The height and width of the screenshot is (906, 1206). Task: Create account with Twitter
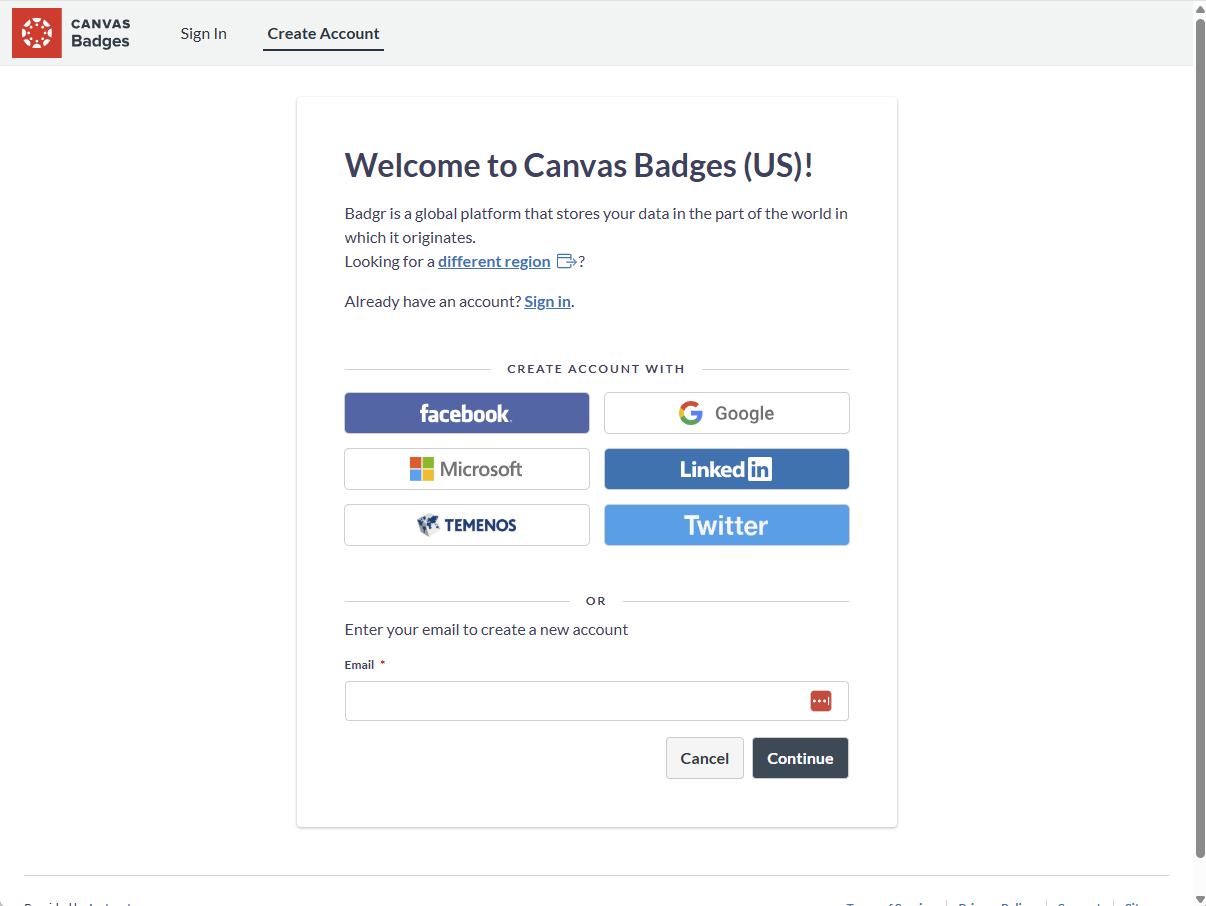pos(727,525)
